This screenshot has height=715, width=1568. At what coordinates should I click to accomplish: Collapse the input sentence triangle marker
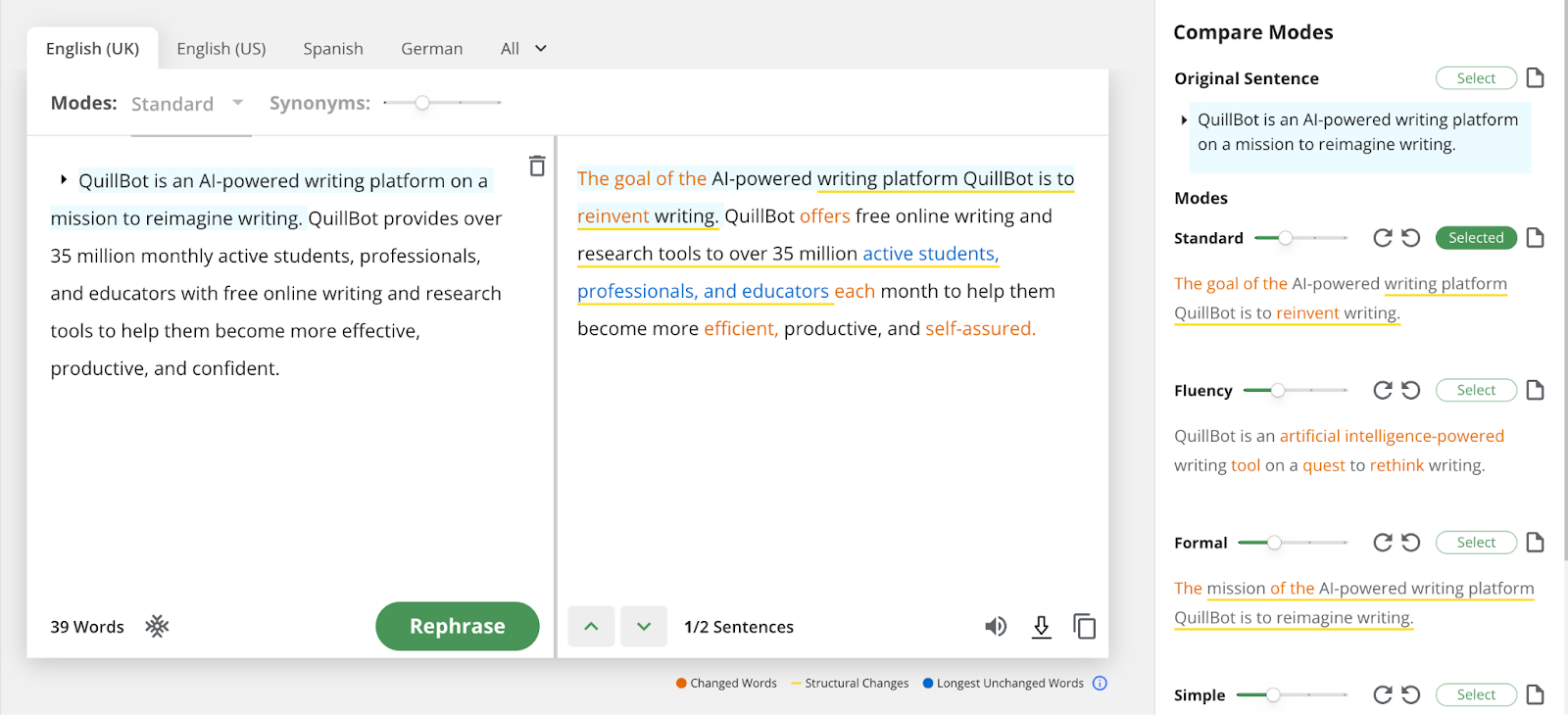[64, 180]
